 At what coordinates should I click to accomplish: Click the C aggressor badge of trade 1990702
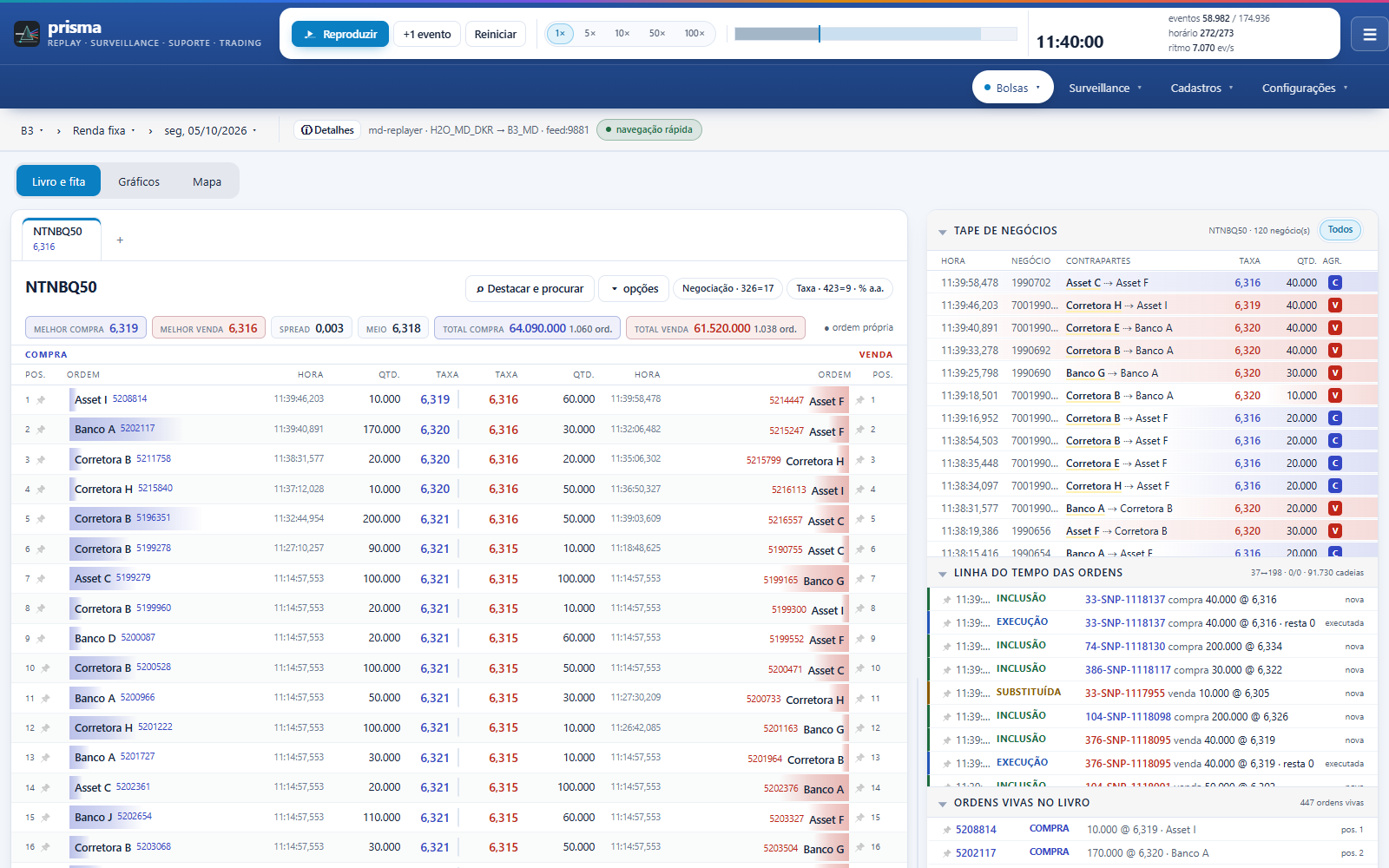pyautogui.click(x=1335, y=283)
